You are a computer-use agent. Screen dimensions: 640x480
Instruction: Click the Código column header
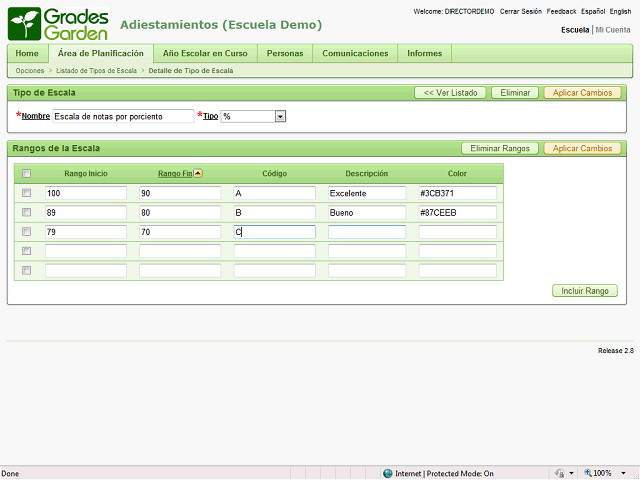[x=274, y=173]
